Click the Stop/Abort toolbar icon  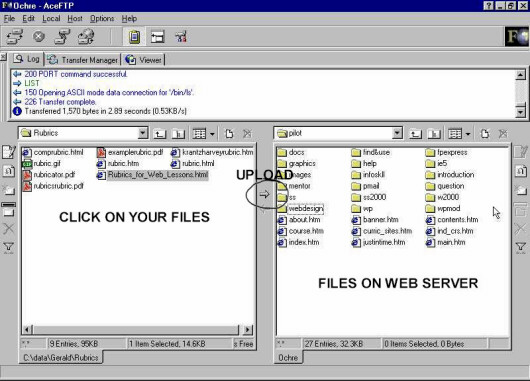click(x=39, y=37)
